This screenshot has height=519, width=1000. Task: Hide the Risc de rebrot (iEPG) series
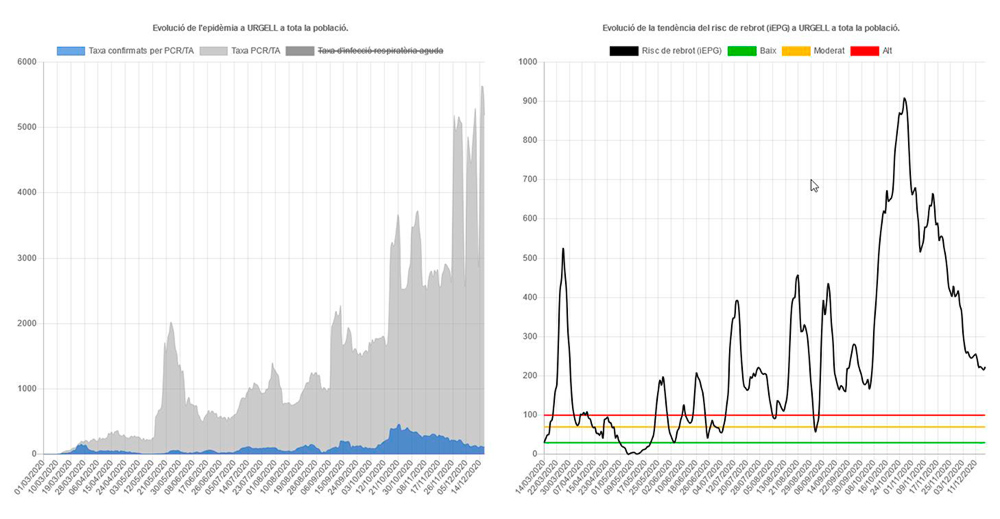tap(683, 50)
